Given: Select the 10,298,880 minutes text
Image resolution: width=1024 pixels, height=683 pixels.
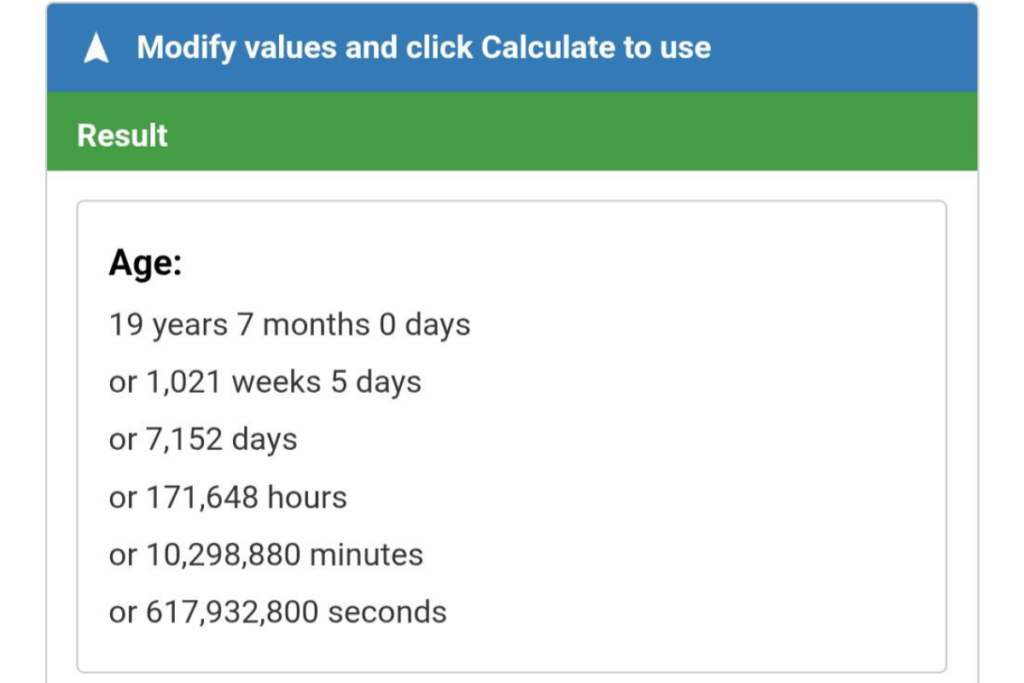Looking at the screenshot, I should [x=265, y=554].
